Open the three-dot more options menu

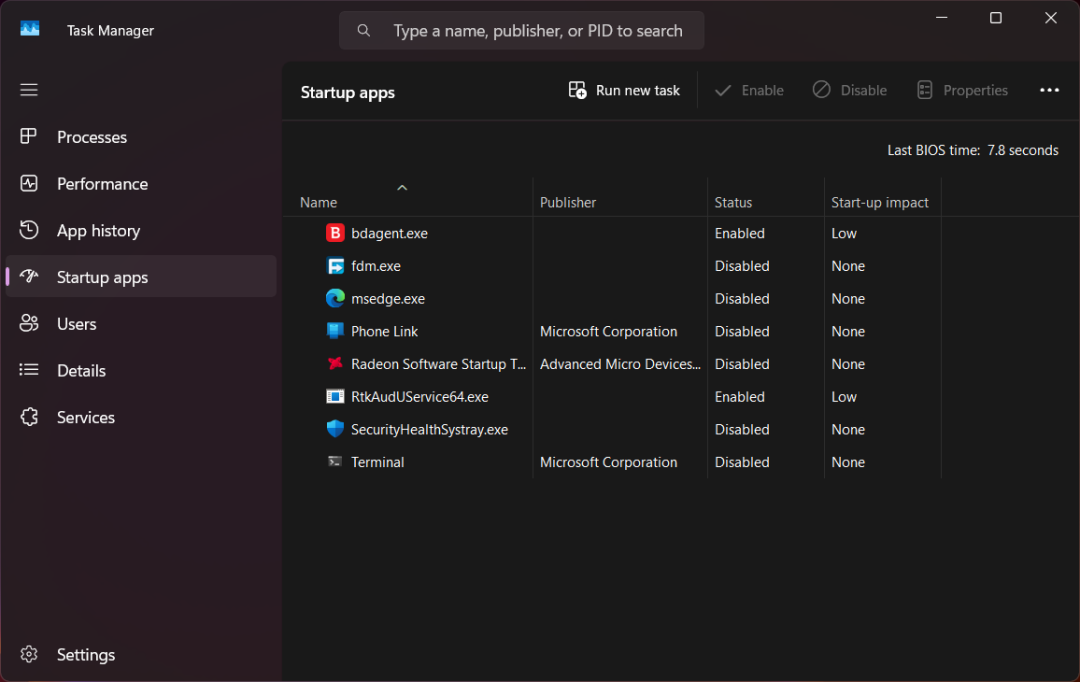tap(1049, 90)
